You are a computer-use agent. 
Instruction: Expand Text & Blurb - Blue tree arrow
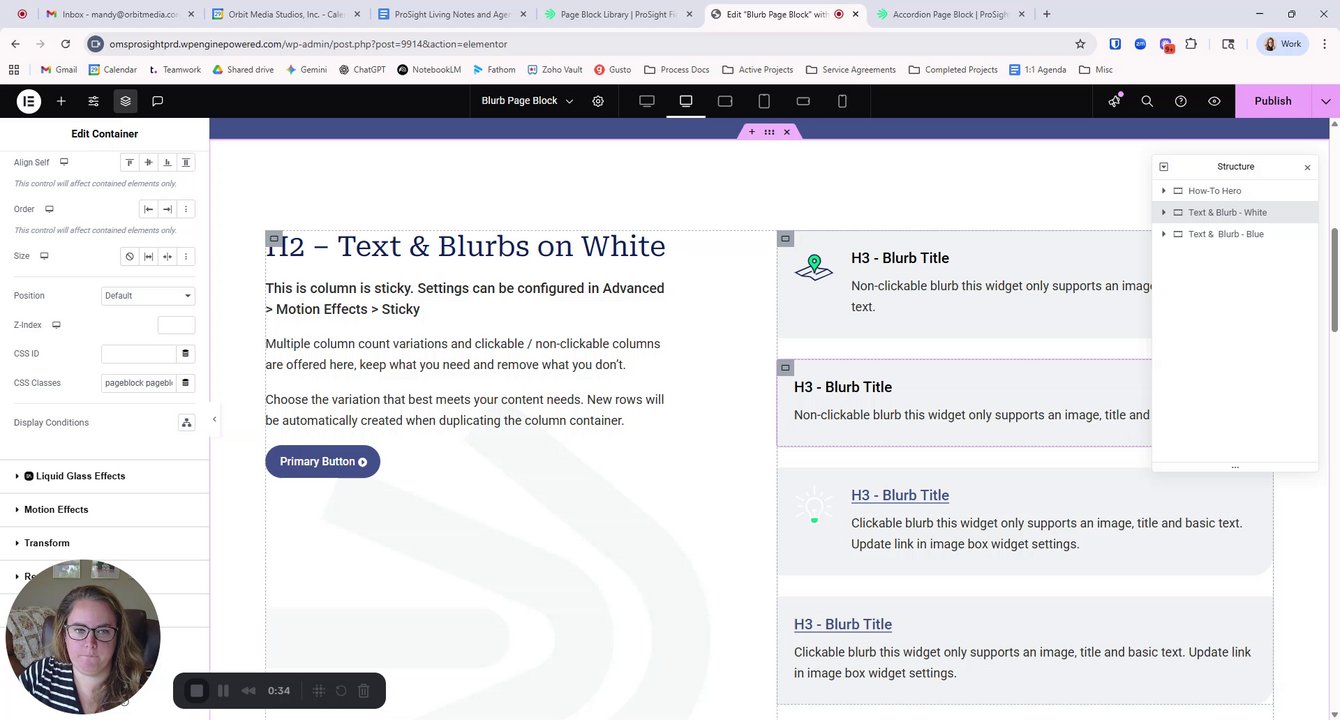1163,234
